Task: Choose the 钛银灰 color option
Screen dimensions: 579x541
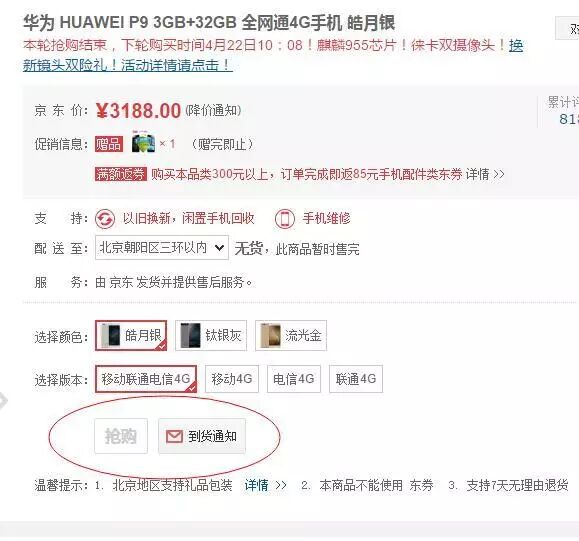Action: [x=211, y=335]
